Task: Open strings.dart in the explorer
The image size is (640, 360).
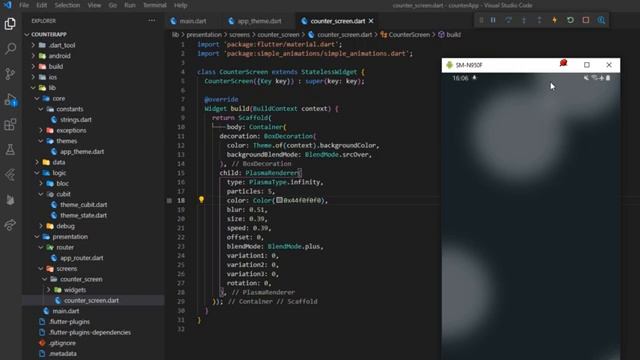Action: click(x=76, y=120)
